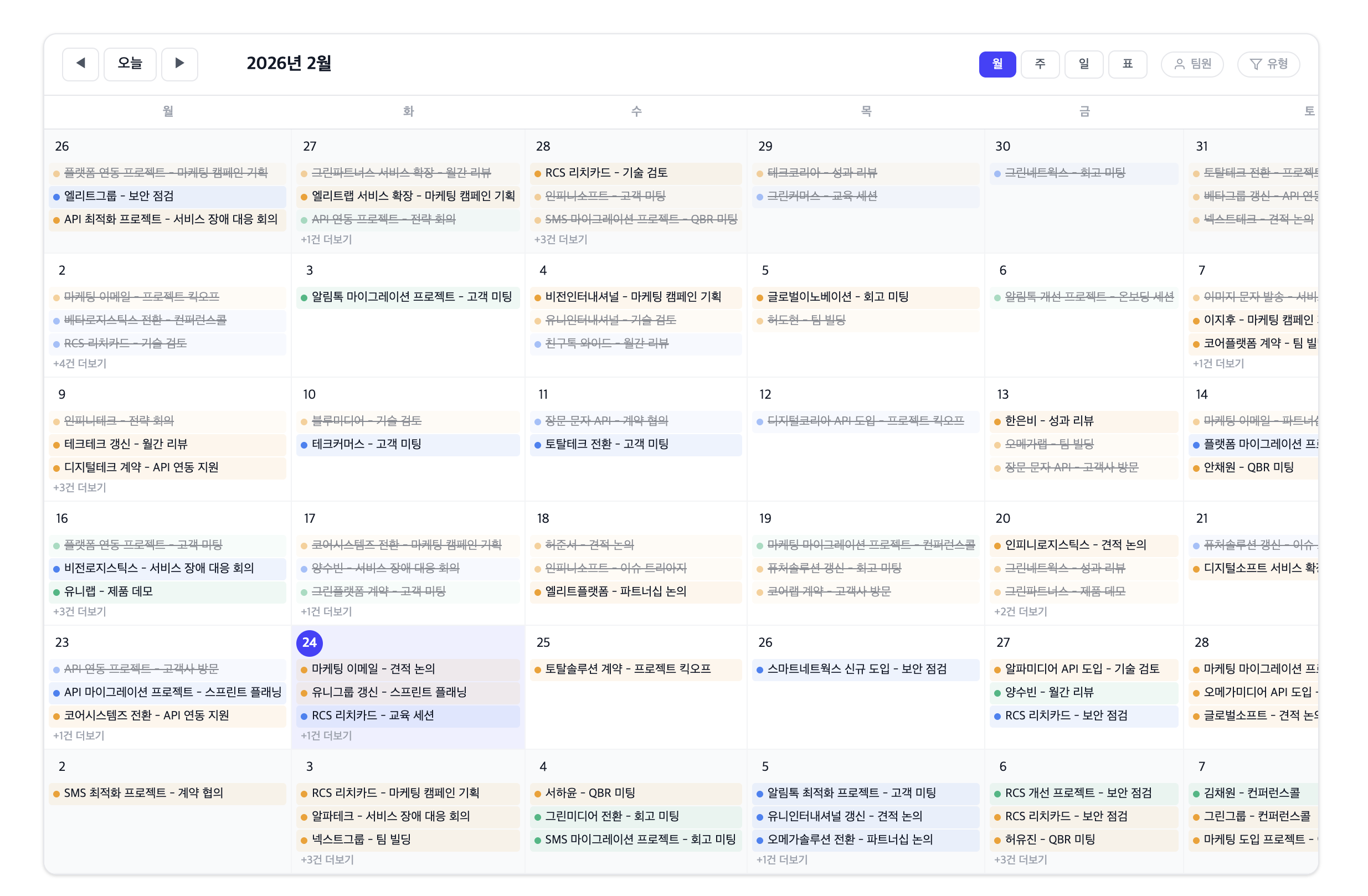Click the next month arrow icon
The height and width of the screenshot is (896, 1368).
[180, 64]
